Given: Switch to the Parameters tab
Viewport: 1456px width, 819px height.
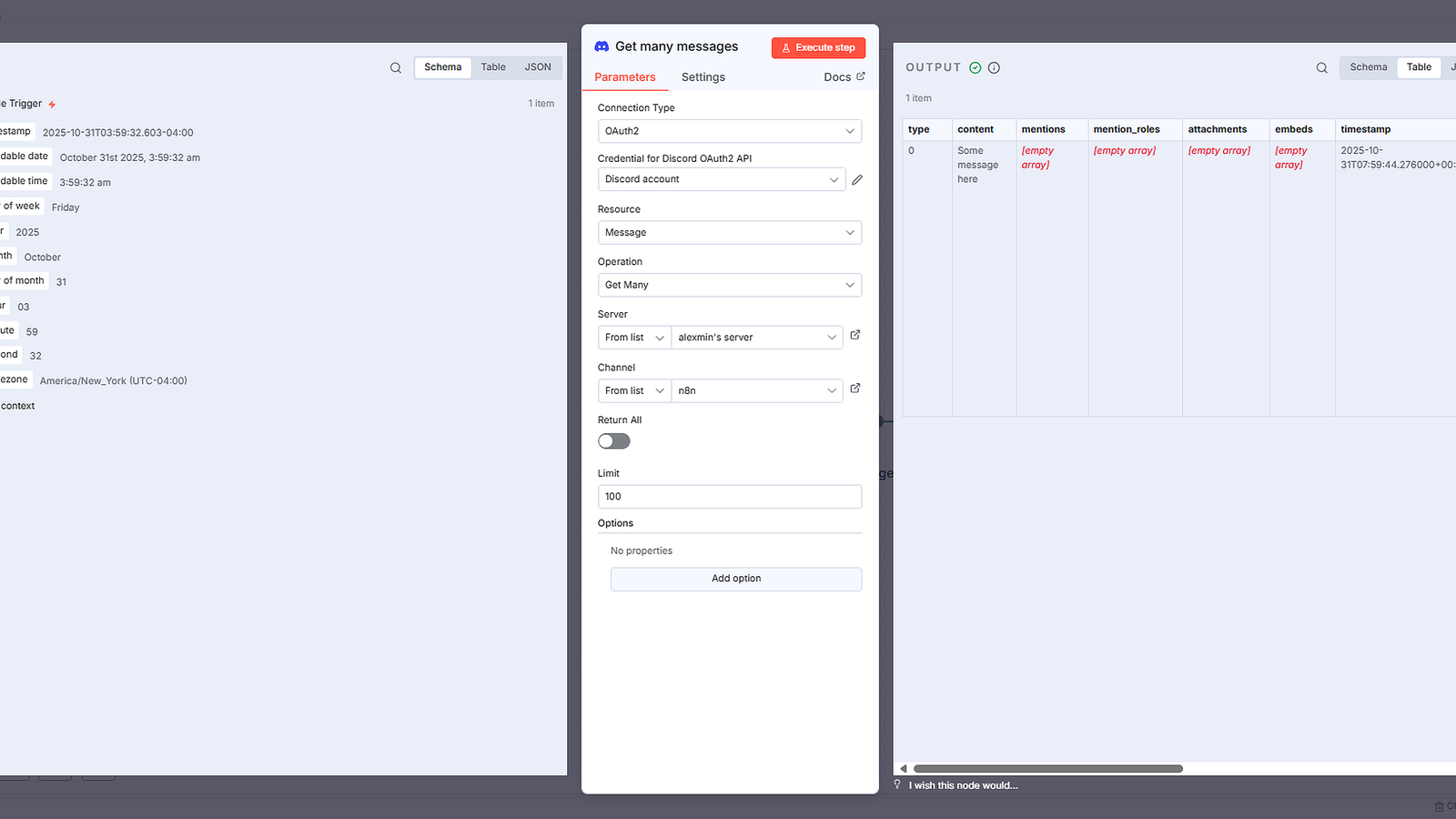Looking at the screenshot, I should tap(625, 77).
